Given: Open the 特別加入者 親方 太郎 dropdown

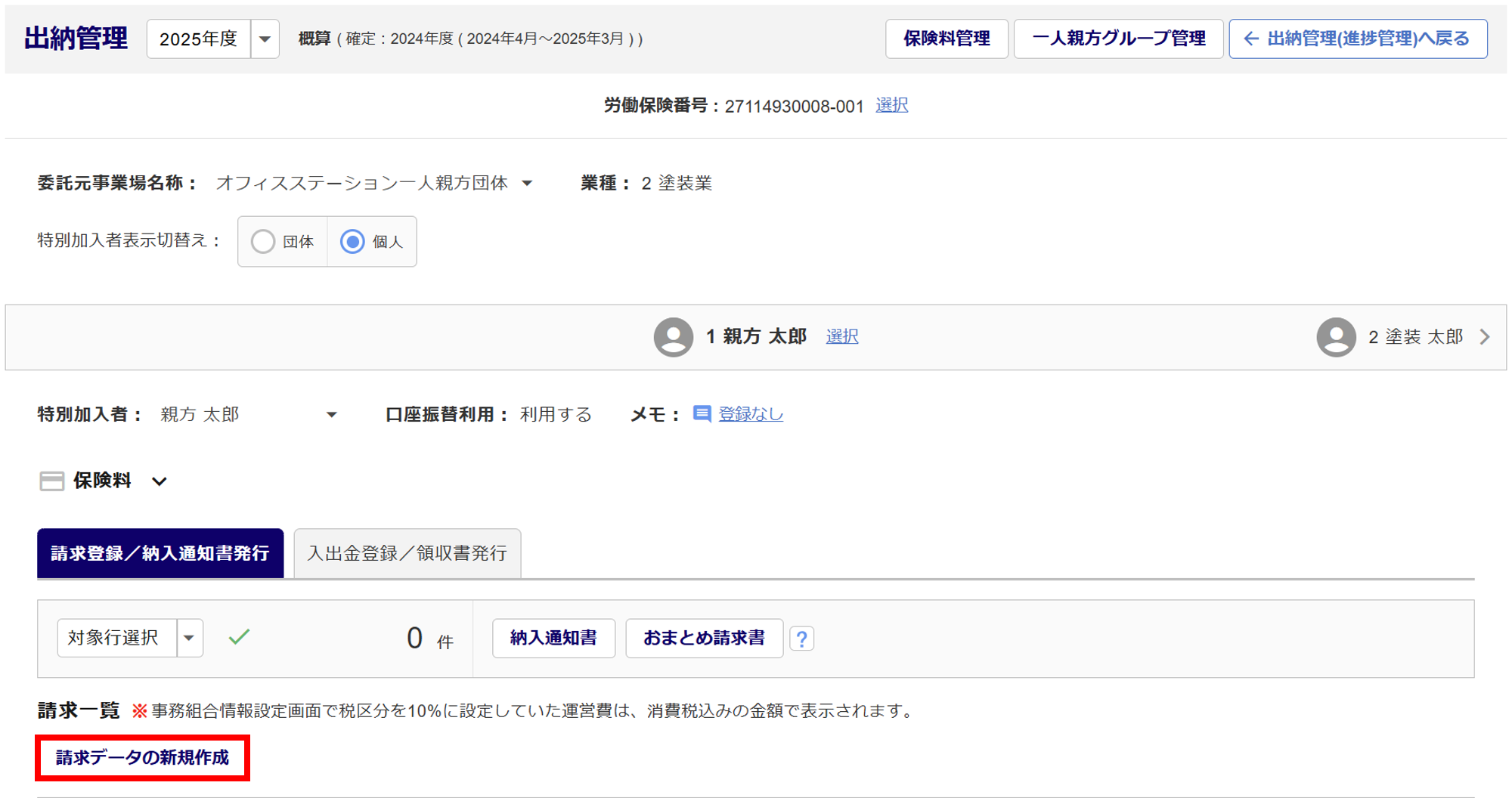Looking at the screenshot, I should click(x=331, y=415).
